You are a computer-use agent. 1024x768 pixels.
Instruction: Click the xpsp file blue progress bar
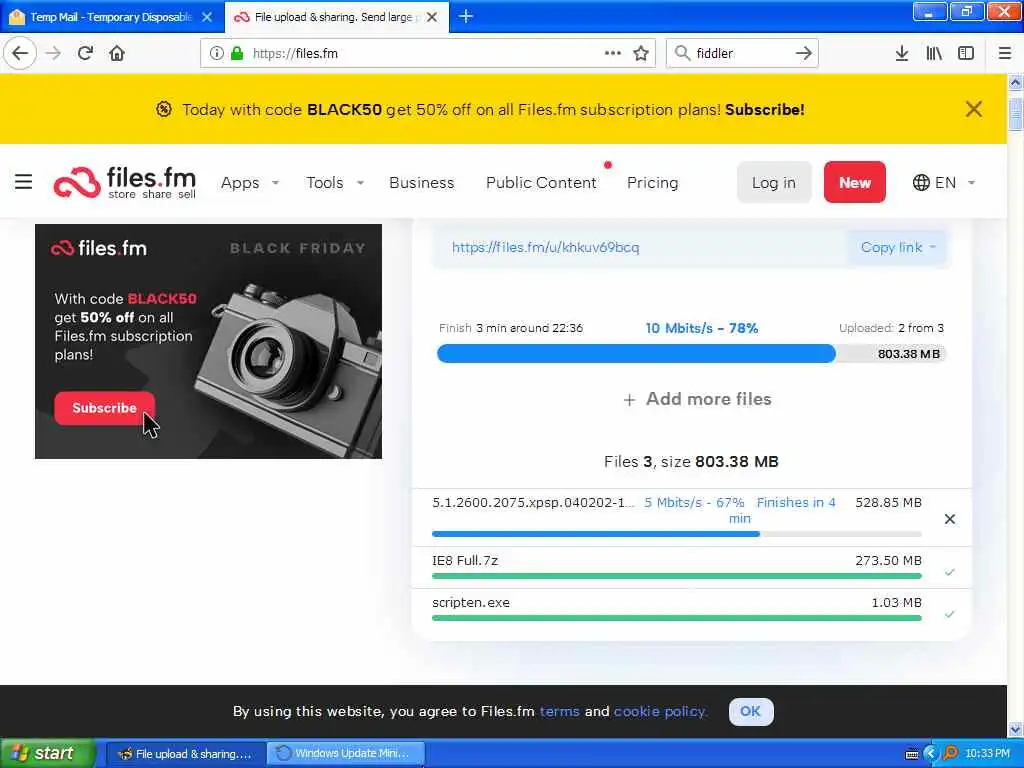pos(677,534)
